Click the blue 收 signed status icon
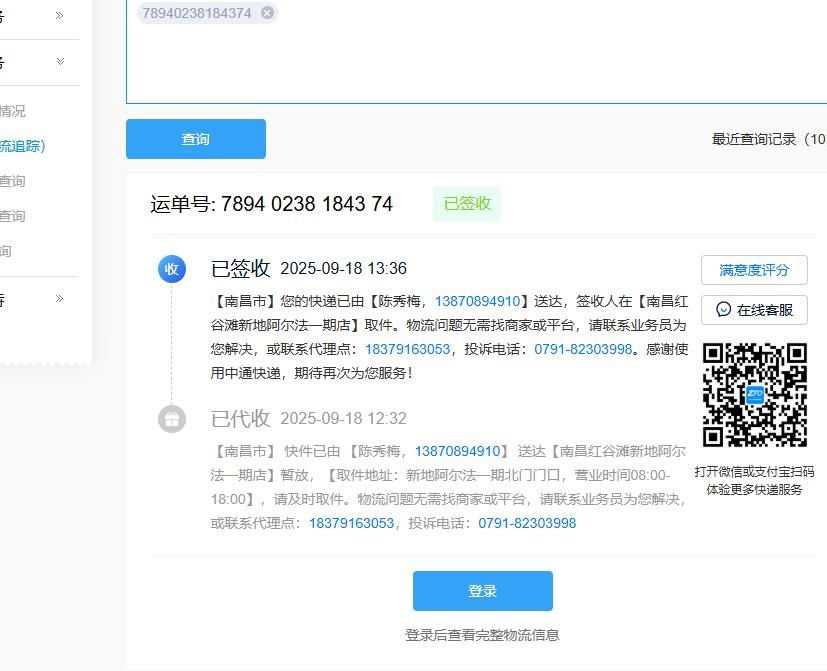The width and height of the screenshot is (827, 671). pos(172,269)
